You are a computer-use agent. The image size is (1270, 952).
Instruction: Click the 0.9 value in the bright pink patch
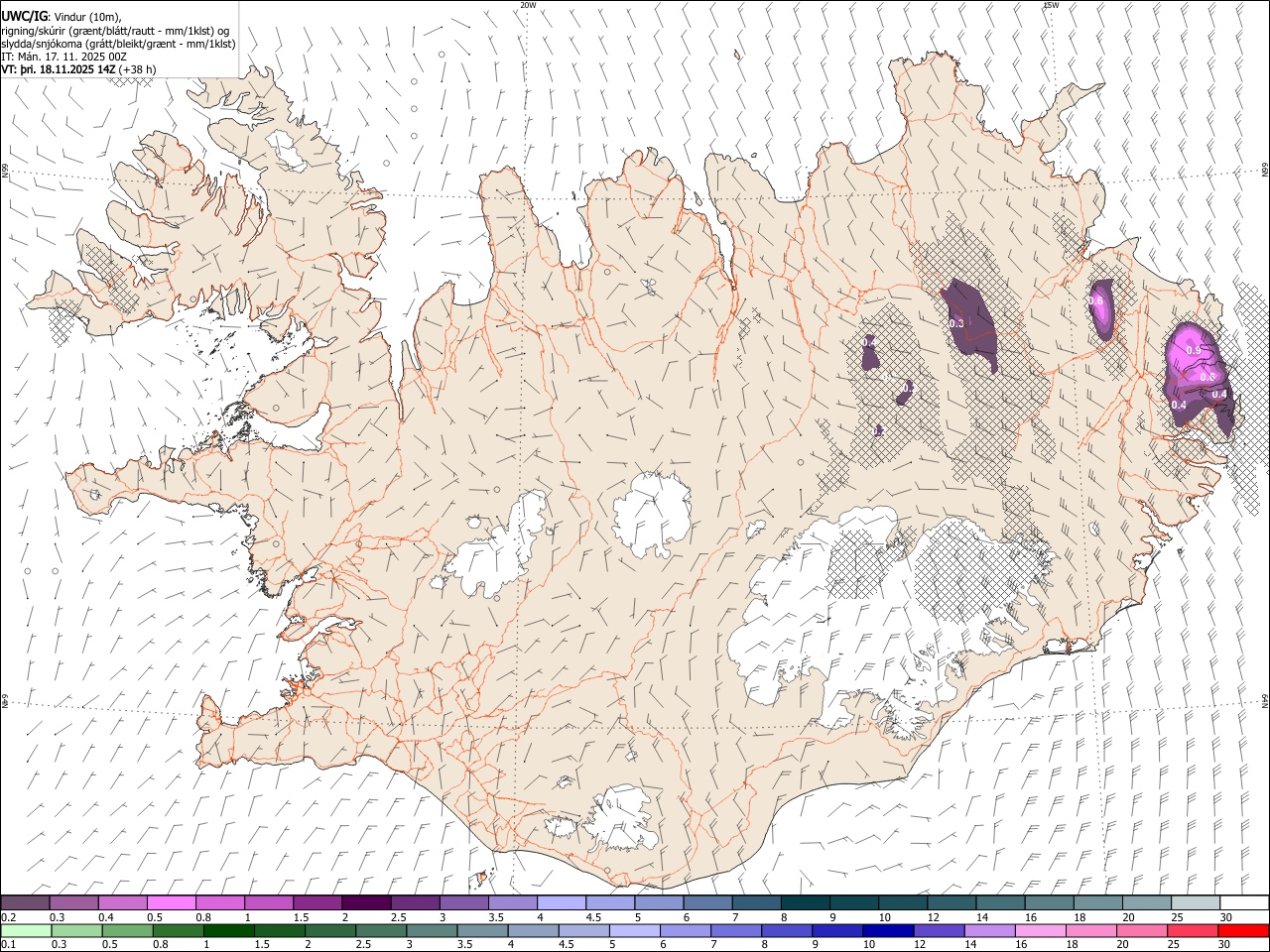1194,350
